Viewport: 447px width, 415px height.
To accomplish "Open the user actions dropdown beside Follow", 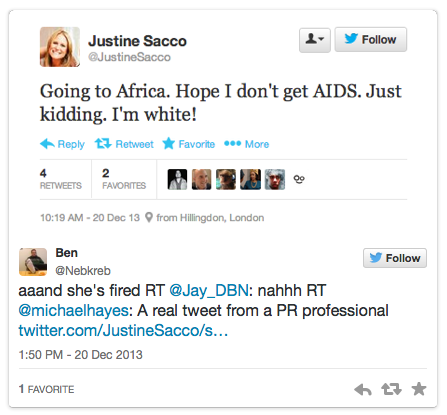I will (315, 40).
